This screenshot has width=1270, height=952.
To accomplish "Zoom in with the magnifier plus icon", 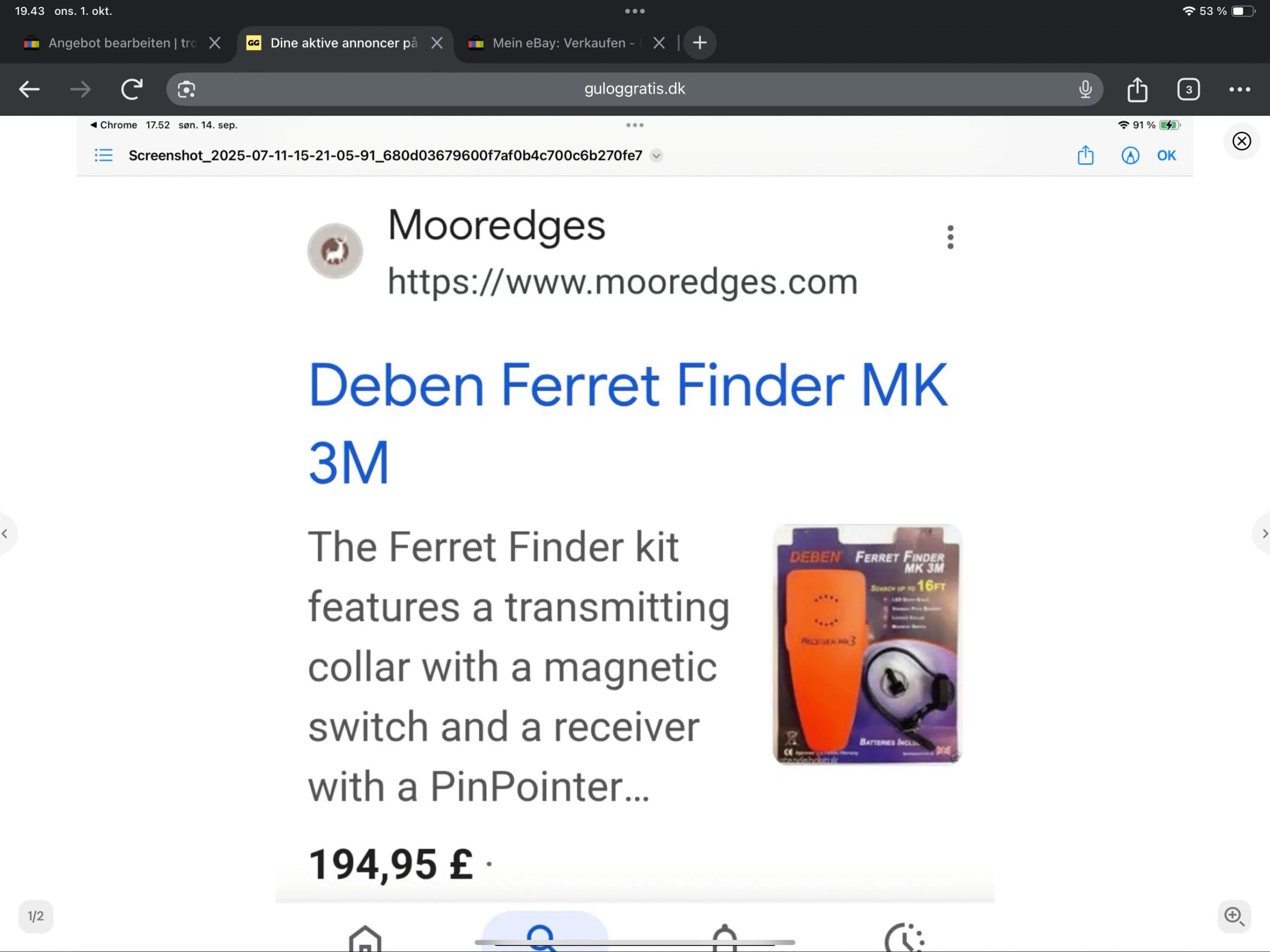I will (x=1234, y=916).
